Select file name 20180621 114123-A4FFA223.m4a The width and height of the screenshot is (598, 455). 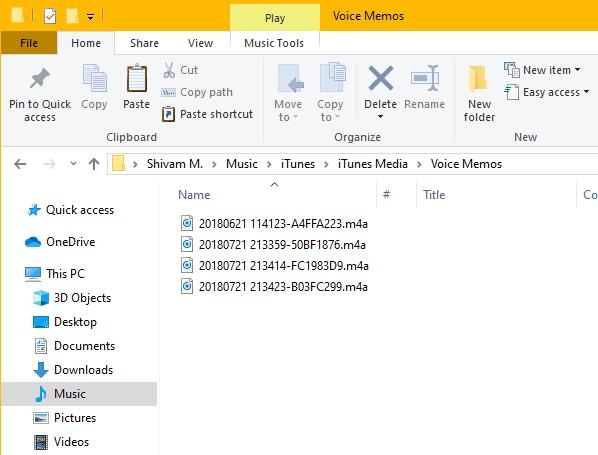coord(283,224)
